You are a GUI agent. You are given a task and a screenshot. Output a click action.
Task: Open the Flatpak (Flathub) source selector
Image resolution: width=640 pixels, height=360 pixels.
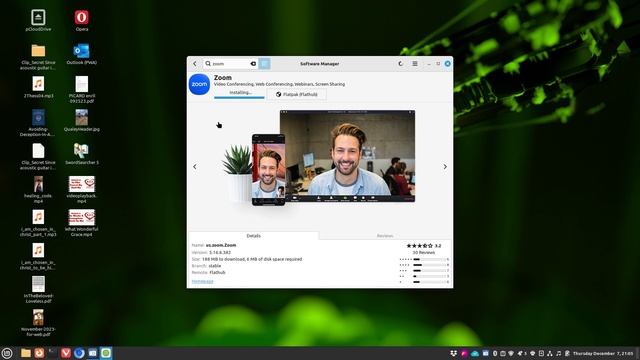click(296, 94)
